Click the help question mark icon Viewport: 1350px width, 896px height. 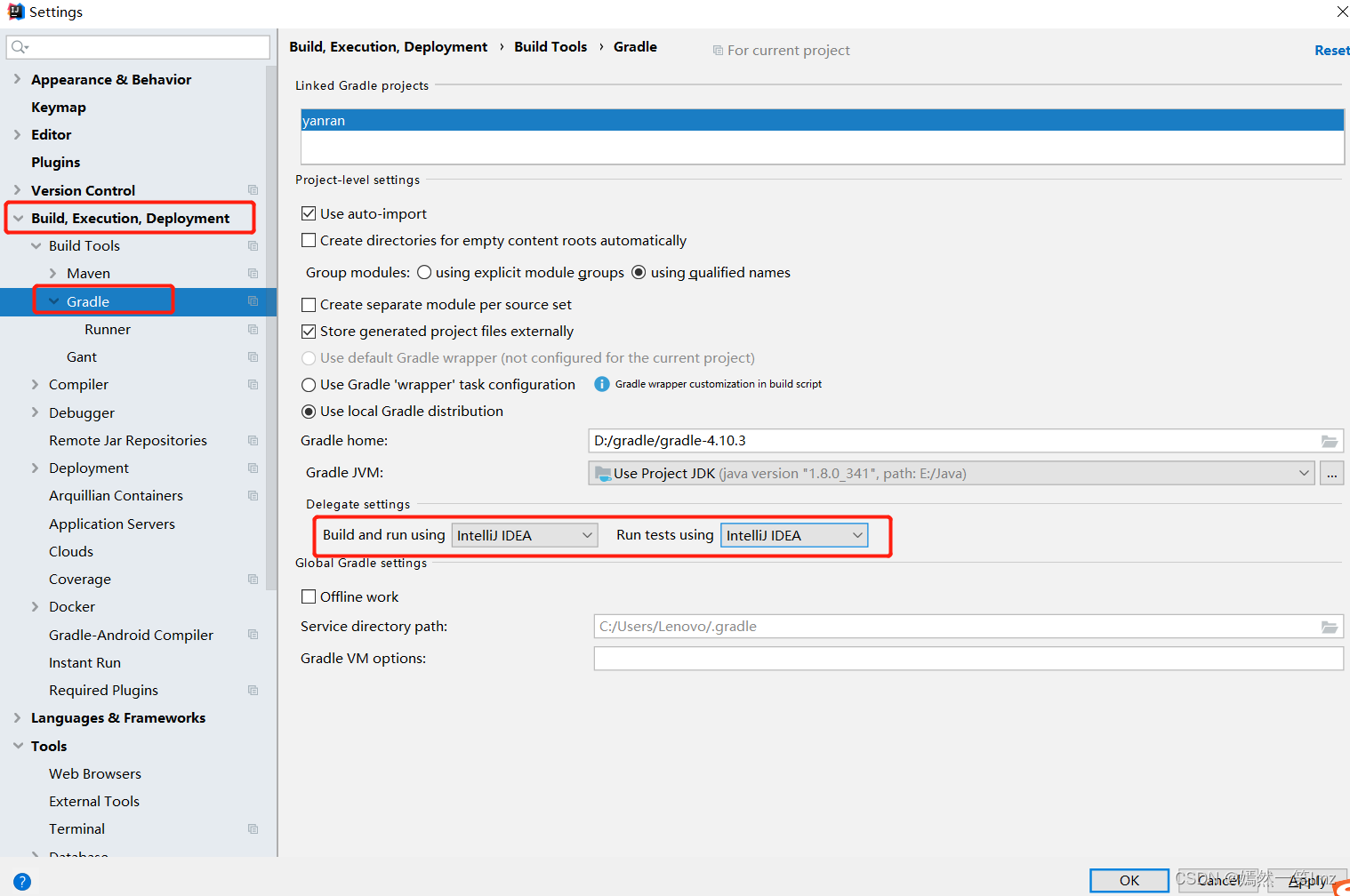[22, 882]
